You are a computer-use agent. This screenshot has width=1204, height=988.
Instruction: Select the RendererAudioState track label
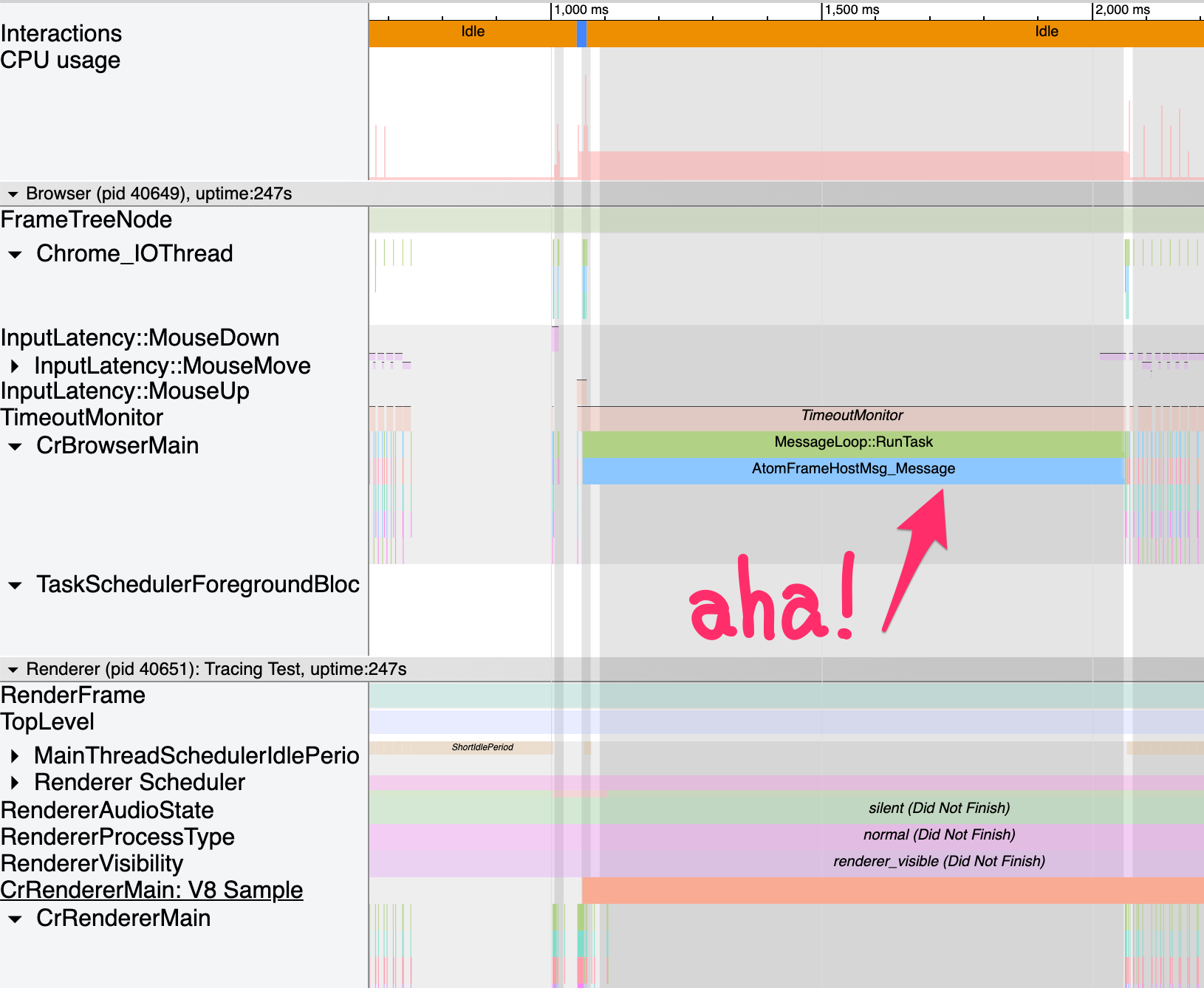(x=107, y=811)
